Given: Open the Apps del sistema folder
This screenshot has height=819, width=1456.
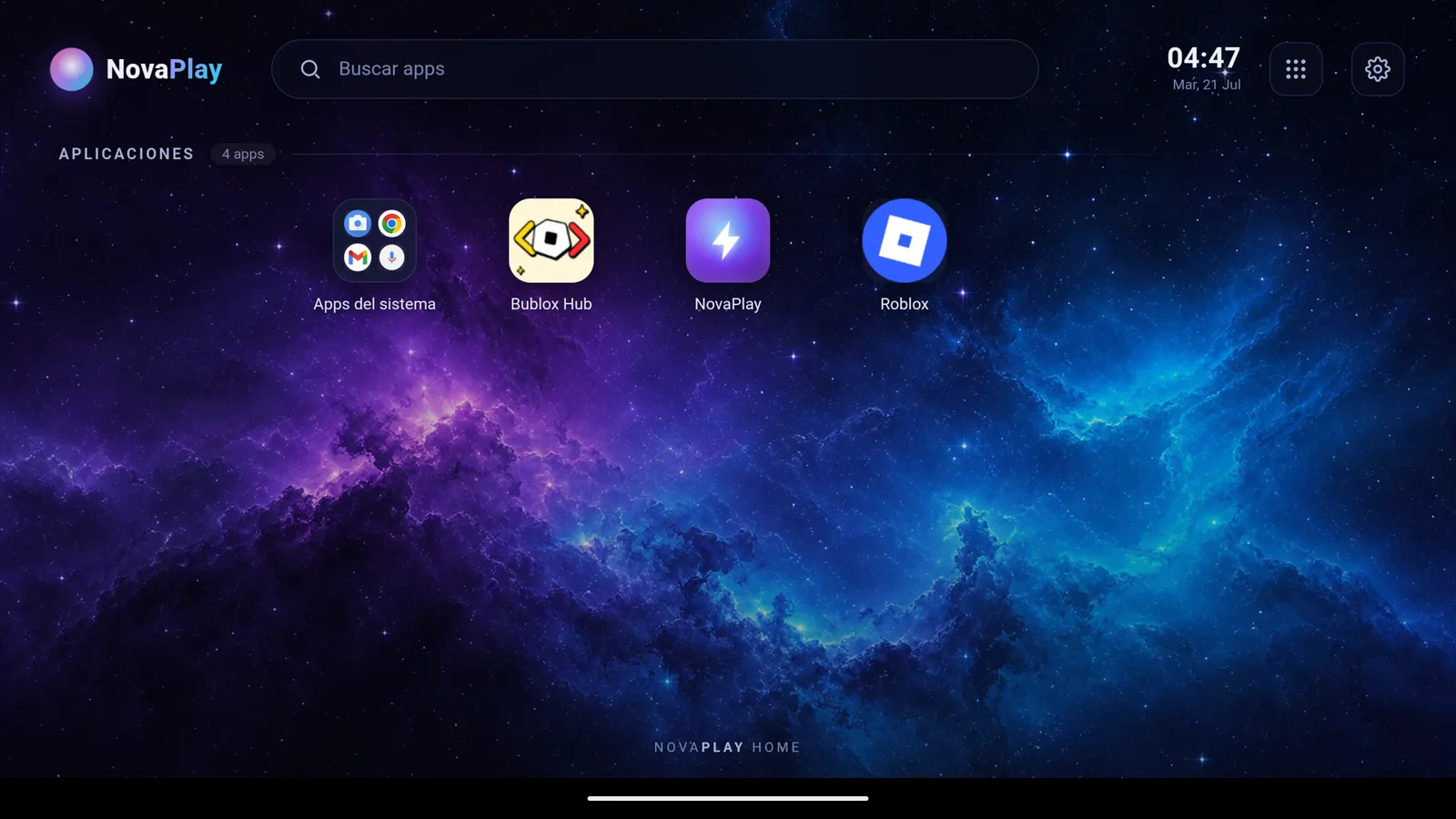Looking at the screenshot, I should (374, 240).
